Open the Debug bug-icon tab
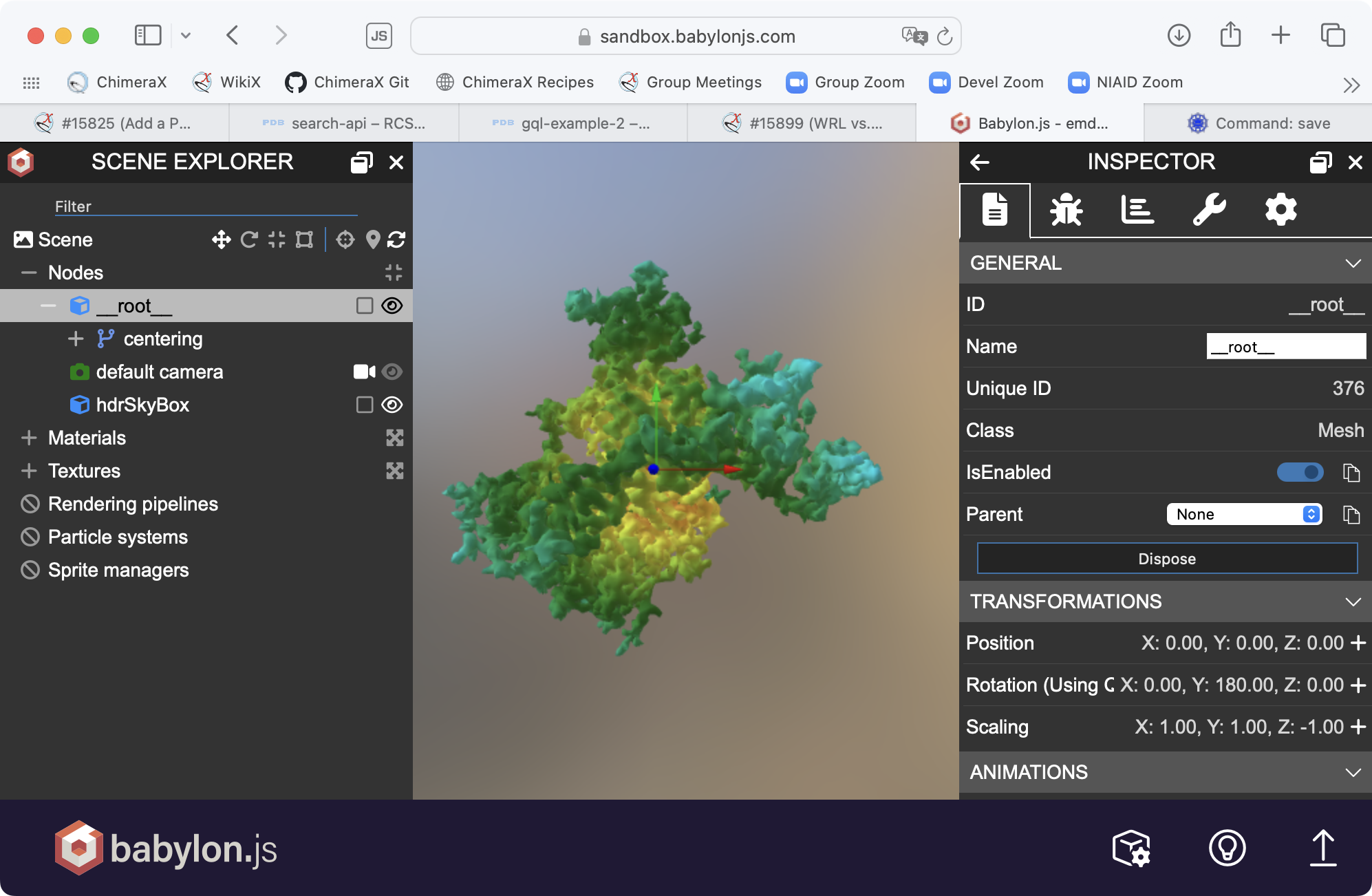1372x896 pixels. pyautogui.click(x=1066, y=210)
